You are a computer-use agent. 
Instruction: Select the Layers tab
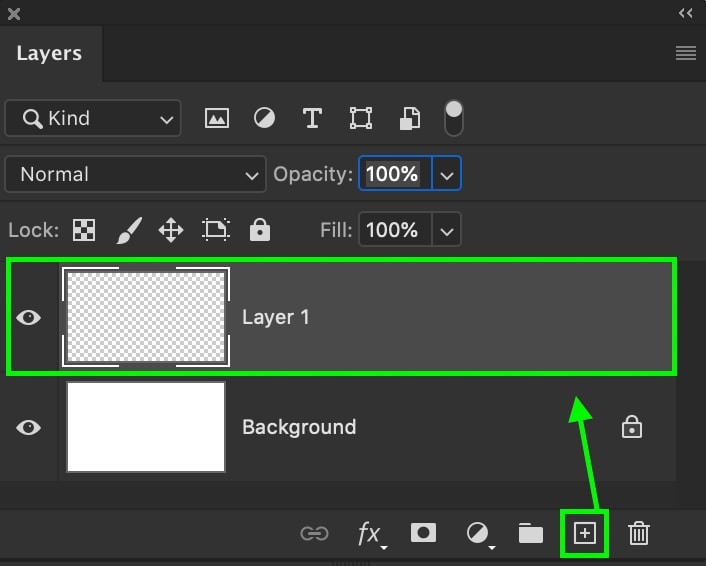[49, 54]
